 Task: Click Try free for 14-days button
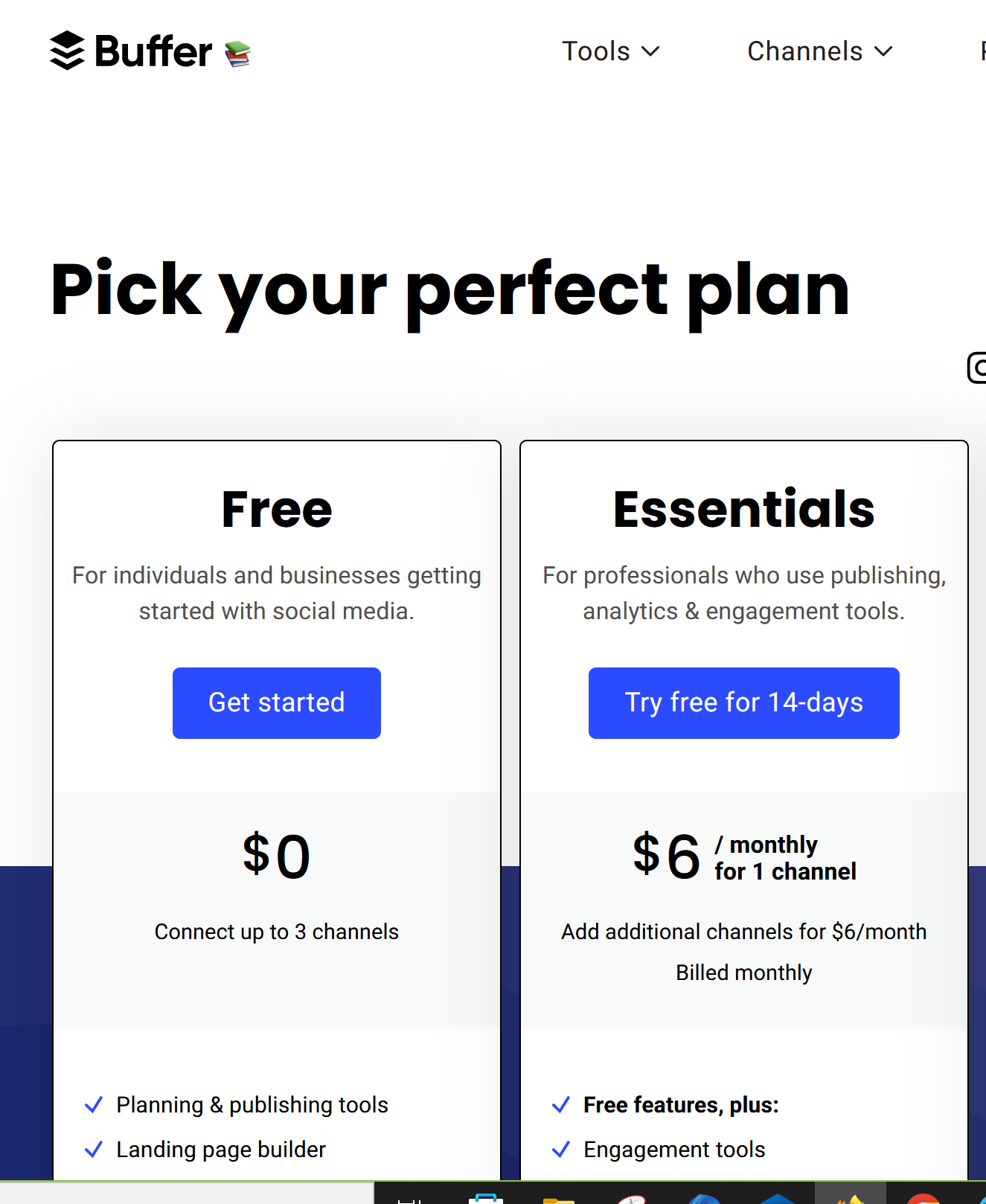click(744, 703)
